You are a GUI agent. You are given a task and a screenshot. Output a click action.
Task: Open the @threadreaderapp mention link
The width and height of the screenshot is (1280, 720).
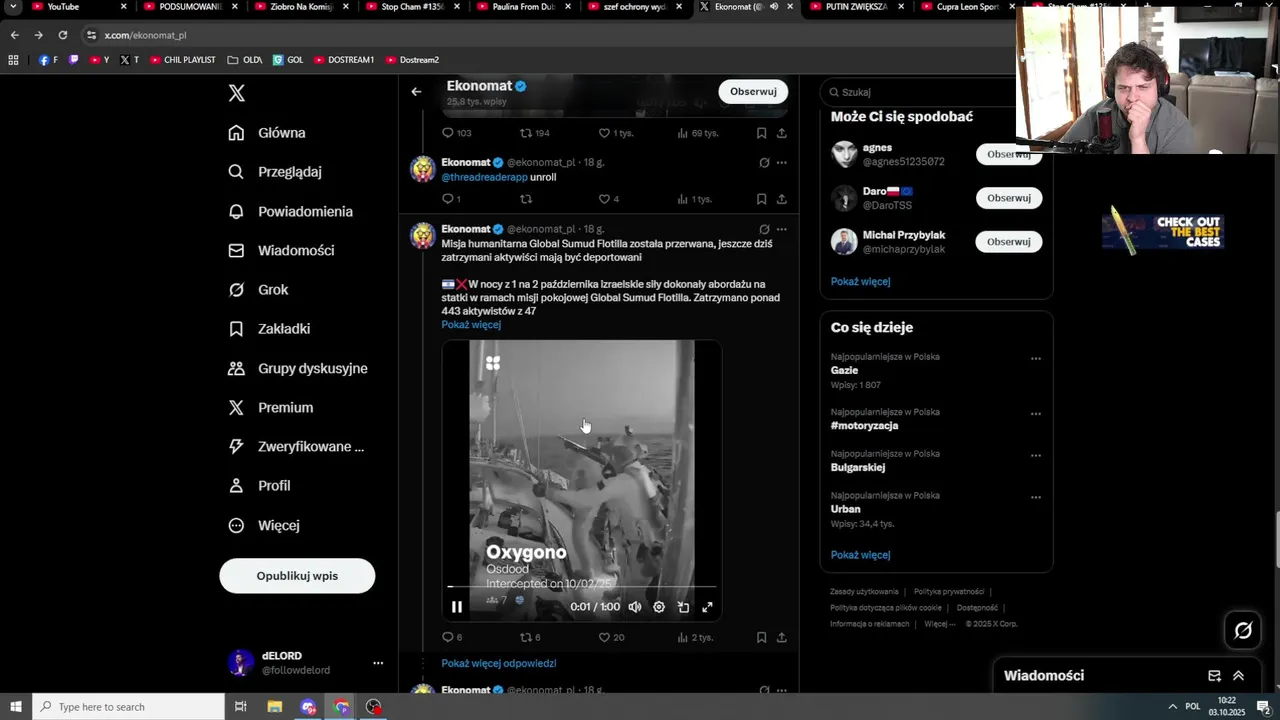[x=484, y=177]
